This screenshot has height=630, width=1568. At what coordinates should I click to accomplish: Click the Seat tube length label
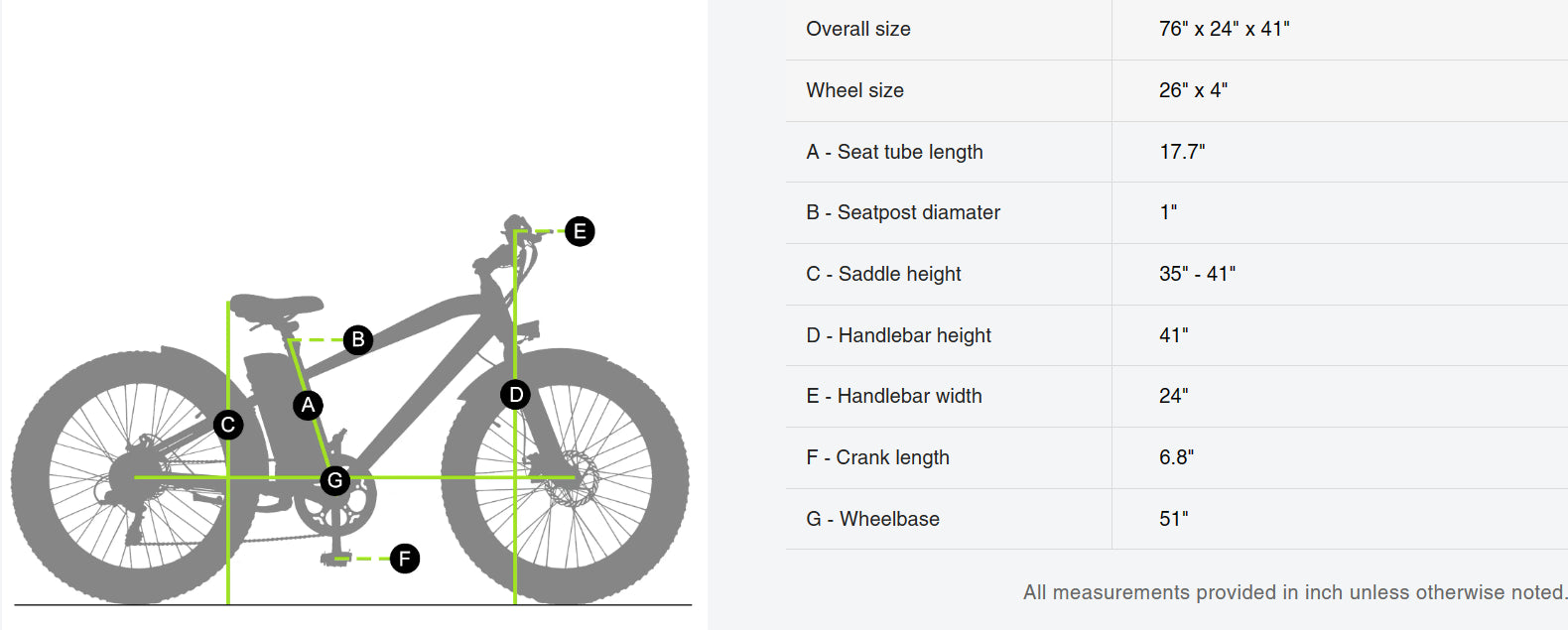coord(894,152)
